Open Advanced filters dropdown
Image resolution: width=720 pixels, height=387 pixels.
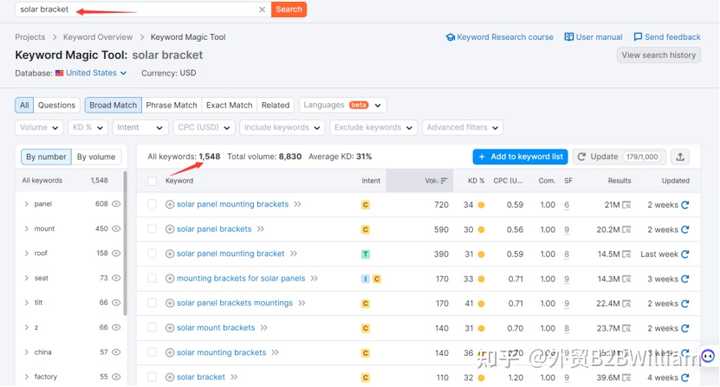click(462, 128)
